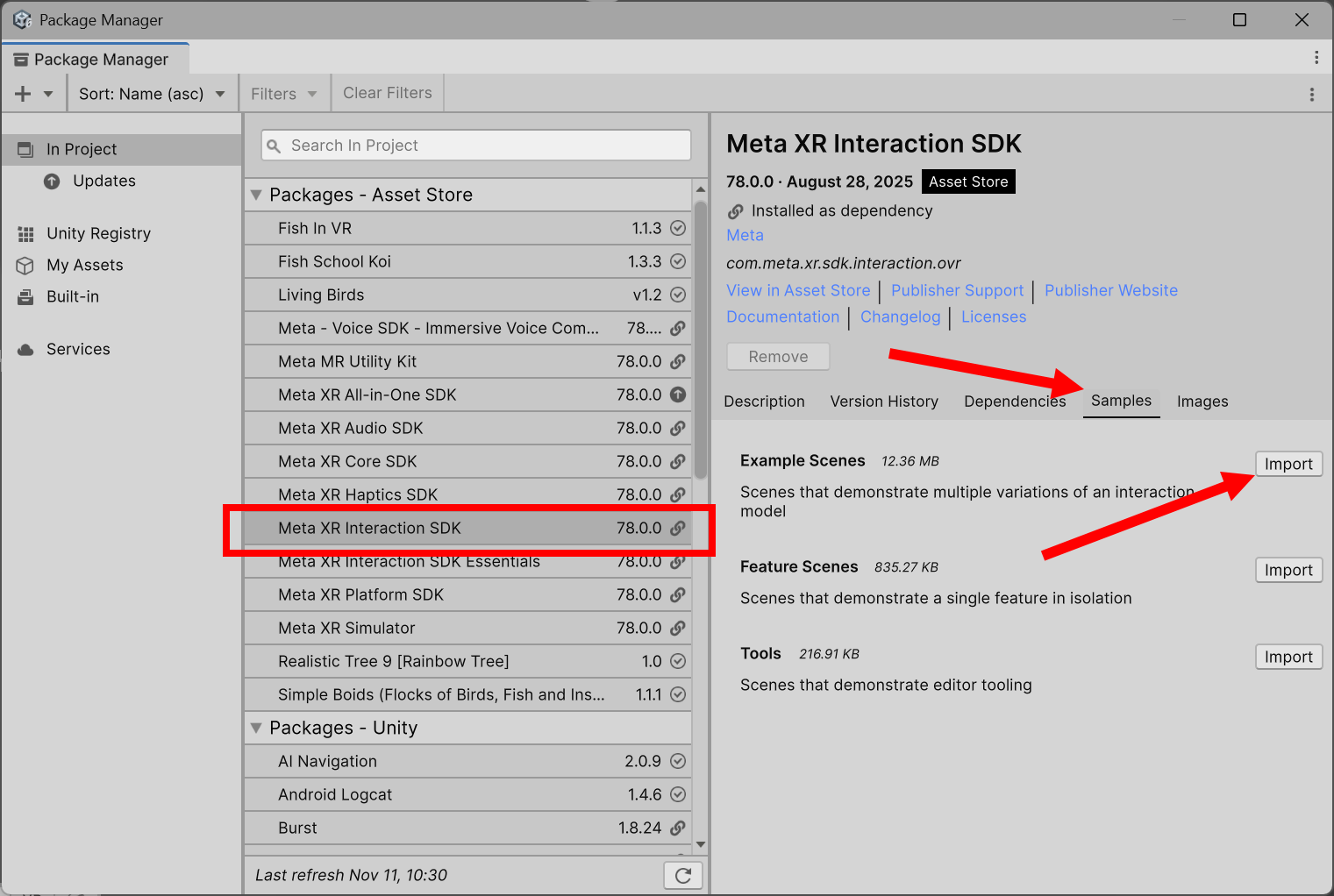The height and width of the screenshot is (896, 1334).
Task: Click checkmark icon on Android Logcat row
Action: click(678, 794)
